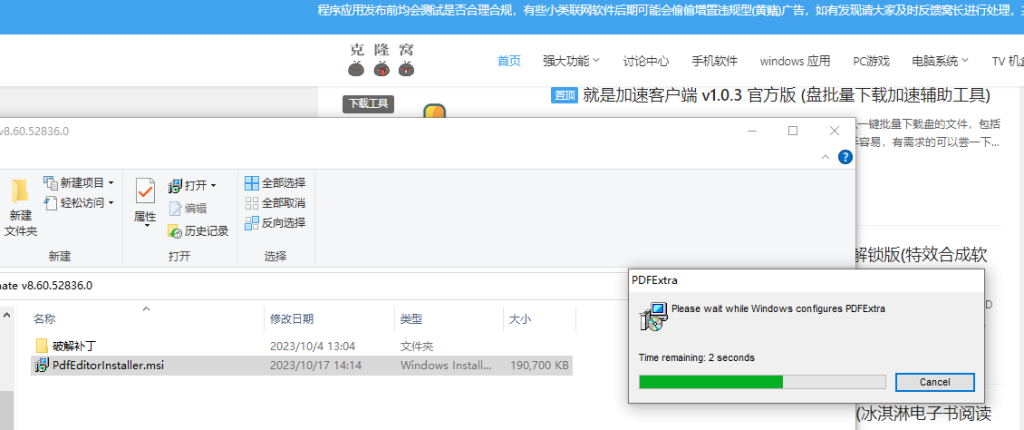This screenshot has height=430, width=1024.
Task: Click size cell 190,700 KB
Action: pos(539,365)
